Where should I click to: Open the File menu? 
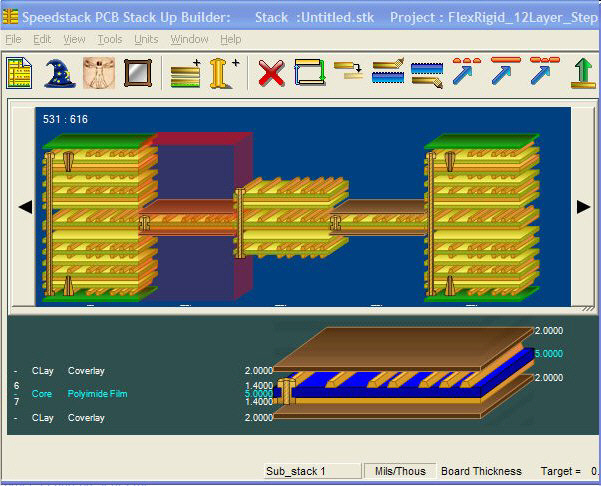(13, 39)
